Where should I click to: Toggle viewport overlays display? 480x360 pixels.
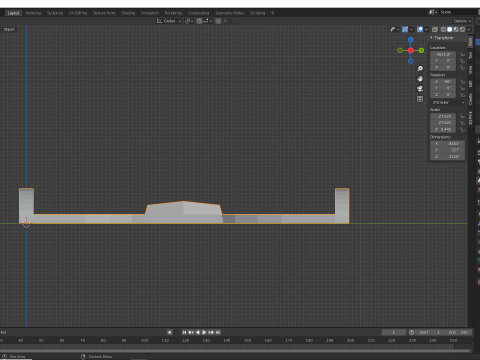[420, 29]
